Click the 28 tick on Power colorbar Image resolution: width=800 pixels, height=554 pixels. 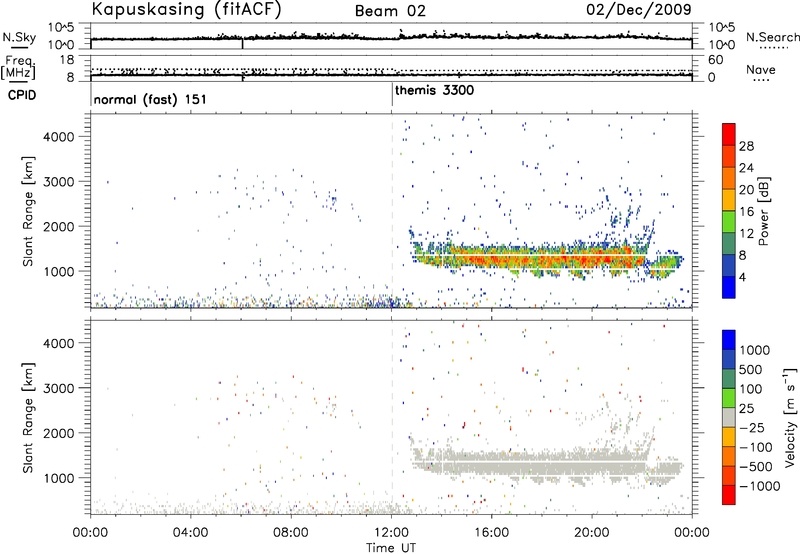746,146
